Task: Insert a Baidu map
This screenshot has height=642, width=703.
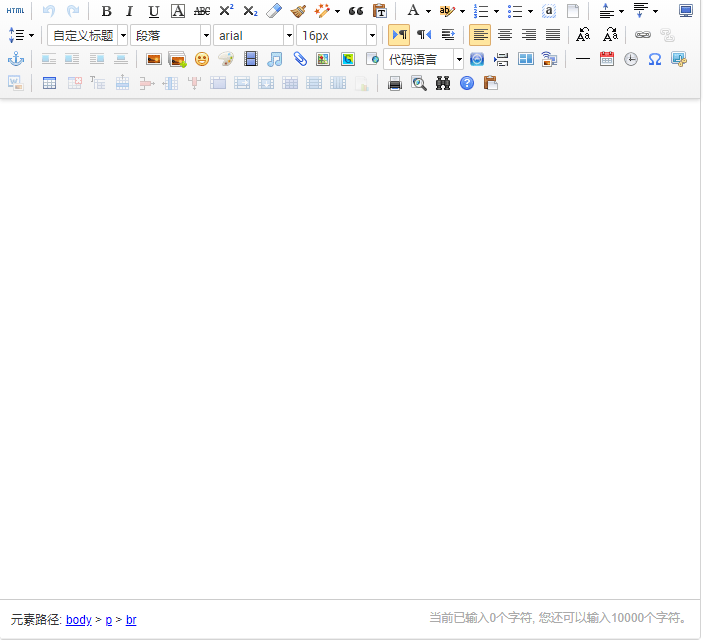Action: (x=323, y=59)
